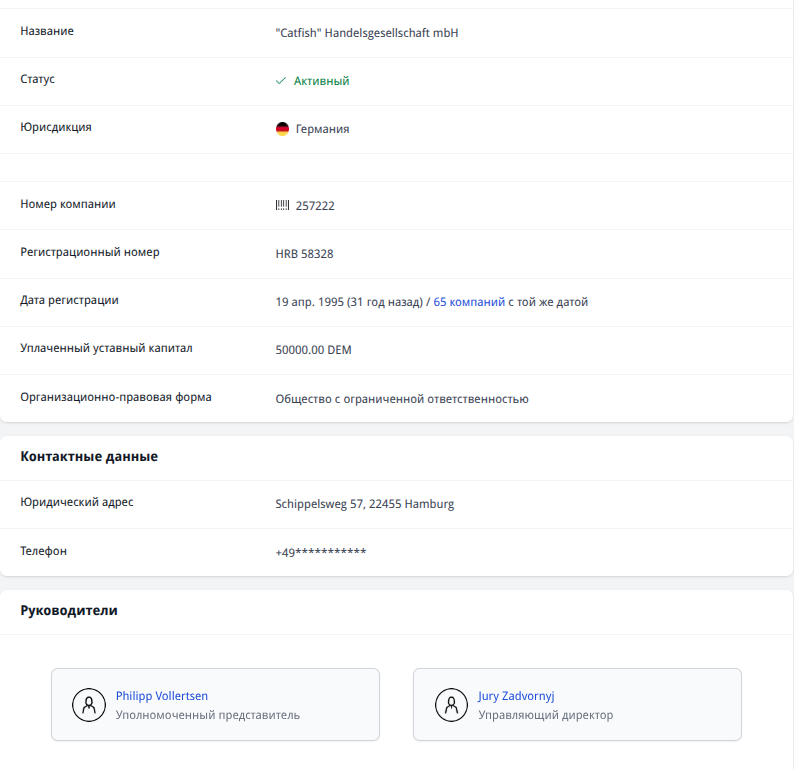This screenshot has width=794, height=769.
Task: Click the "Управляющий директор" role text
Action: pos(545,715)
